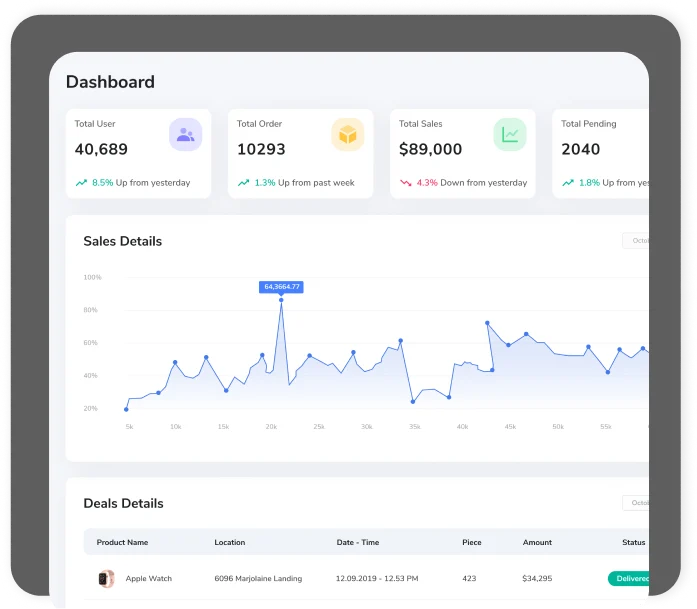Open the Deals Details month dropdown

pos(636,503)
